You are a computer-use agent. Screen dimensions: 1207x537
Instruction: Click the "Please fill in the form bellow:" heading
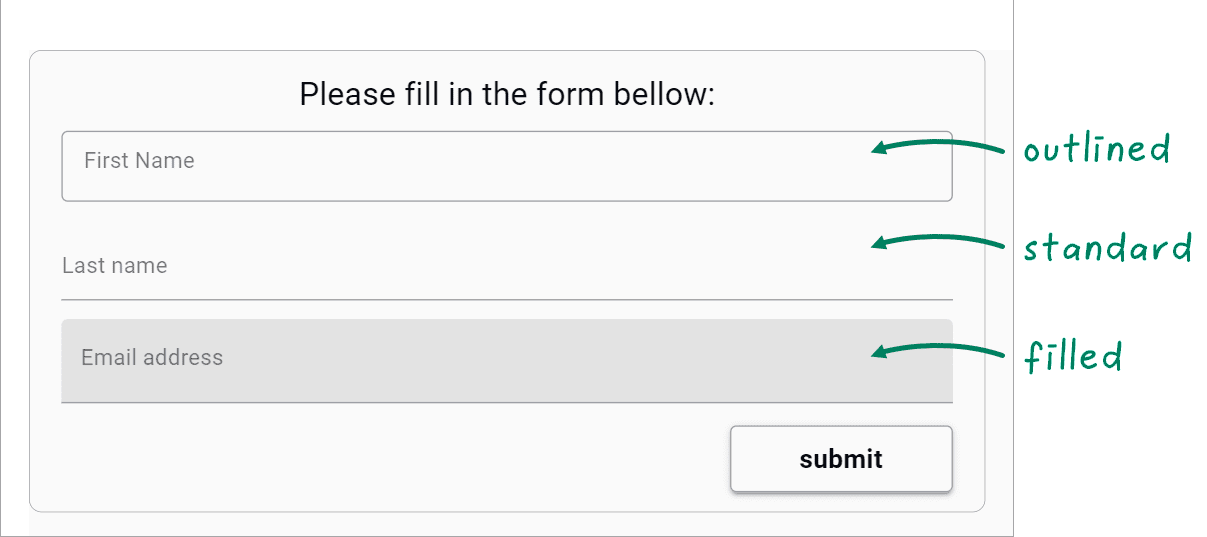[507, 95]
